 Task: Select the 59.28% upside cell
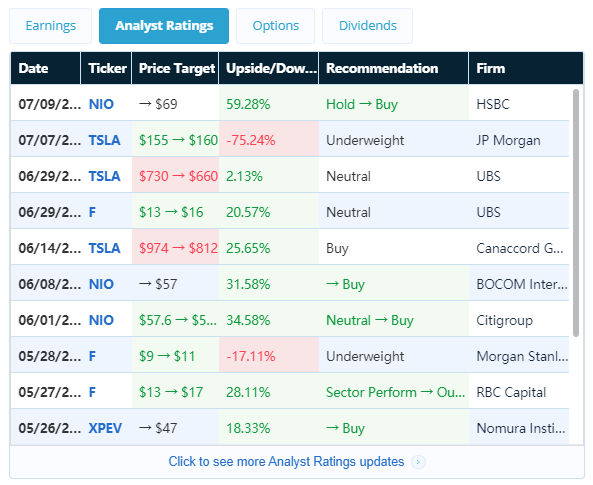[269, 104]
